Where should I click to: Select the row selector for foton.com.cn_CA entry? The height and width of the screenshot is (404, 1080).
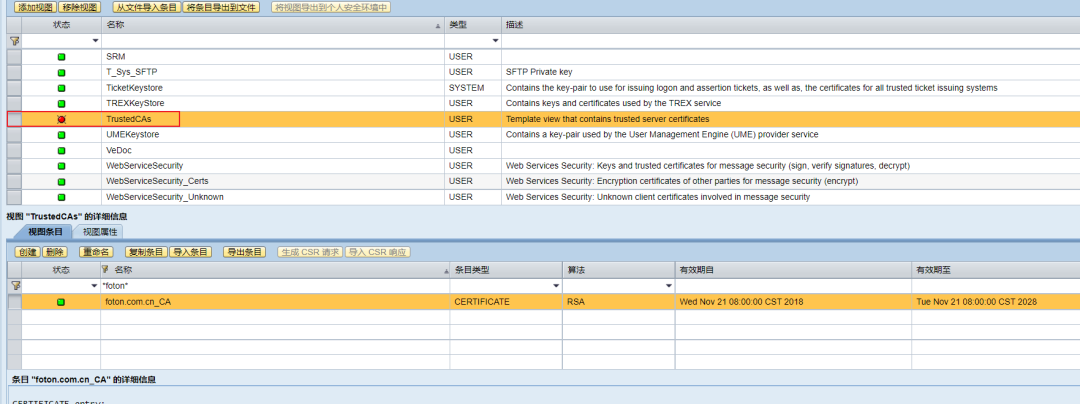[14, 301]
